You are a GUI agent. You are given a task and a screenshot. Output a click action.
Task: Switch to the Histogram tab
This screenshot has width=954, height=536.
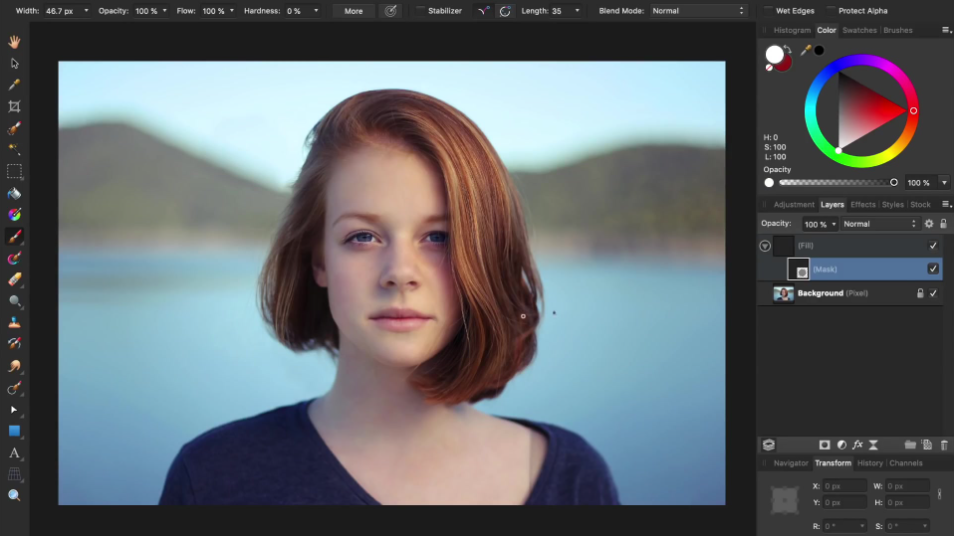click(x=792, y=30)
